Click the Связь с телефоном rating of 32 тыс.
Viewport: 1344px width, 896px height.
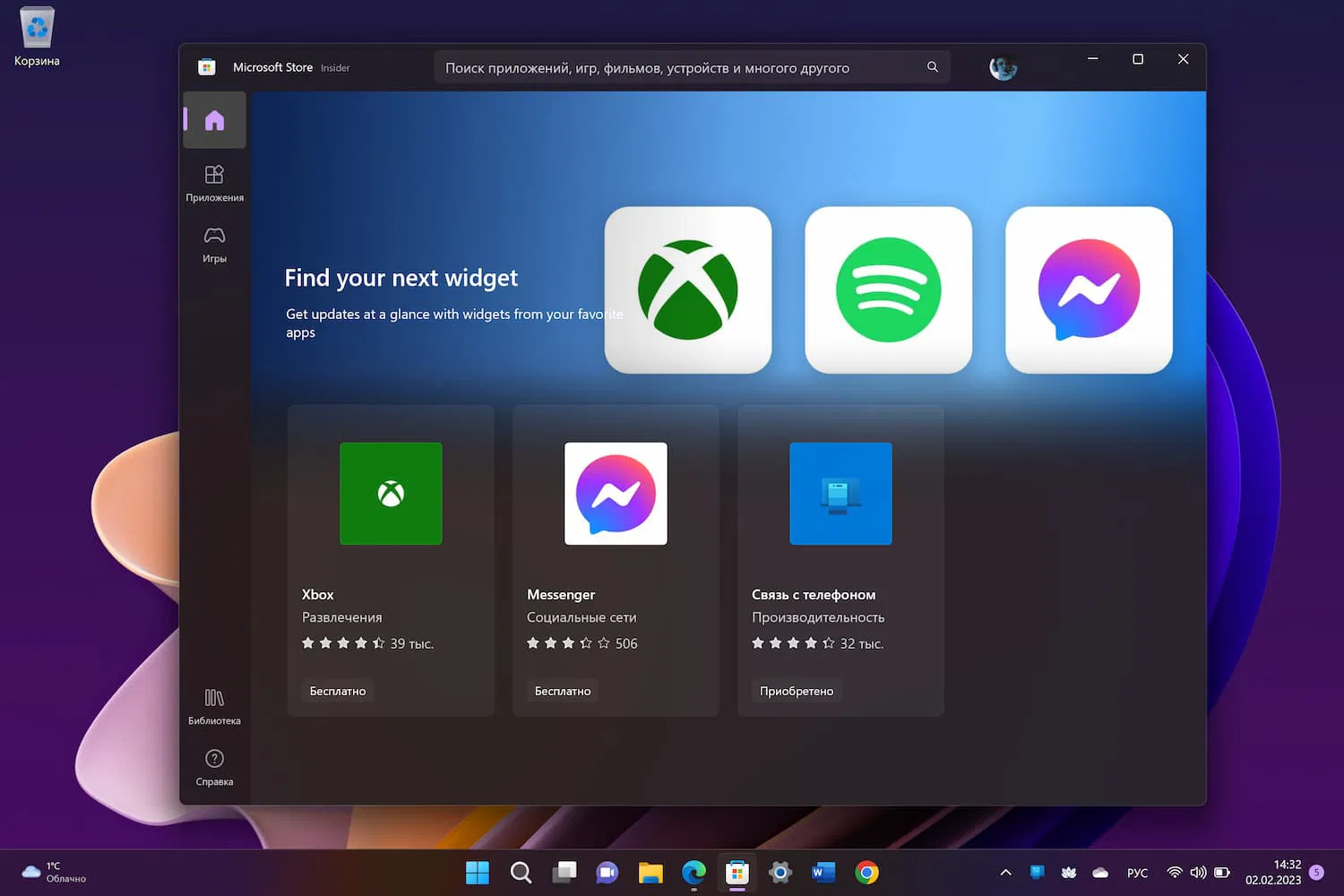(x=817, y=643)
